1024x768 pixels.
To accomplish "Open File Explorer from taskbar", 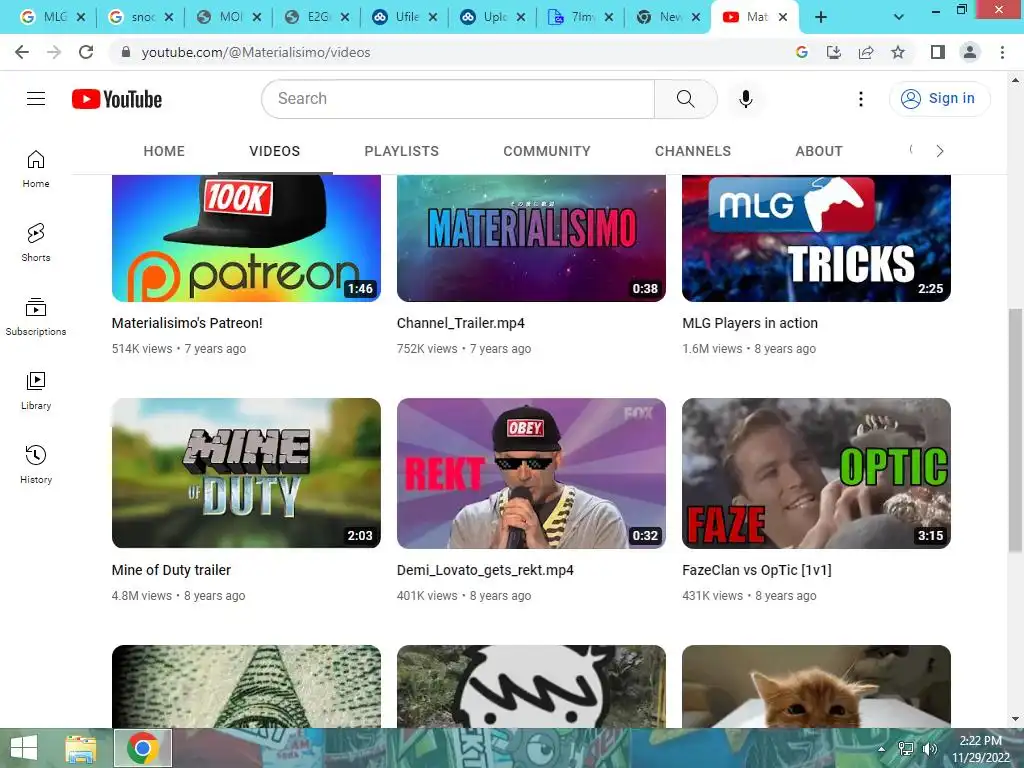I will (x=81, y=748).
